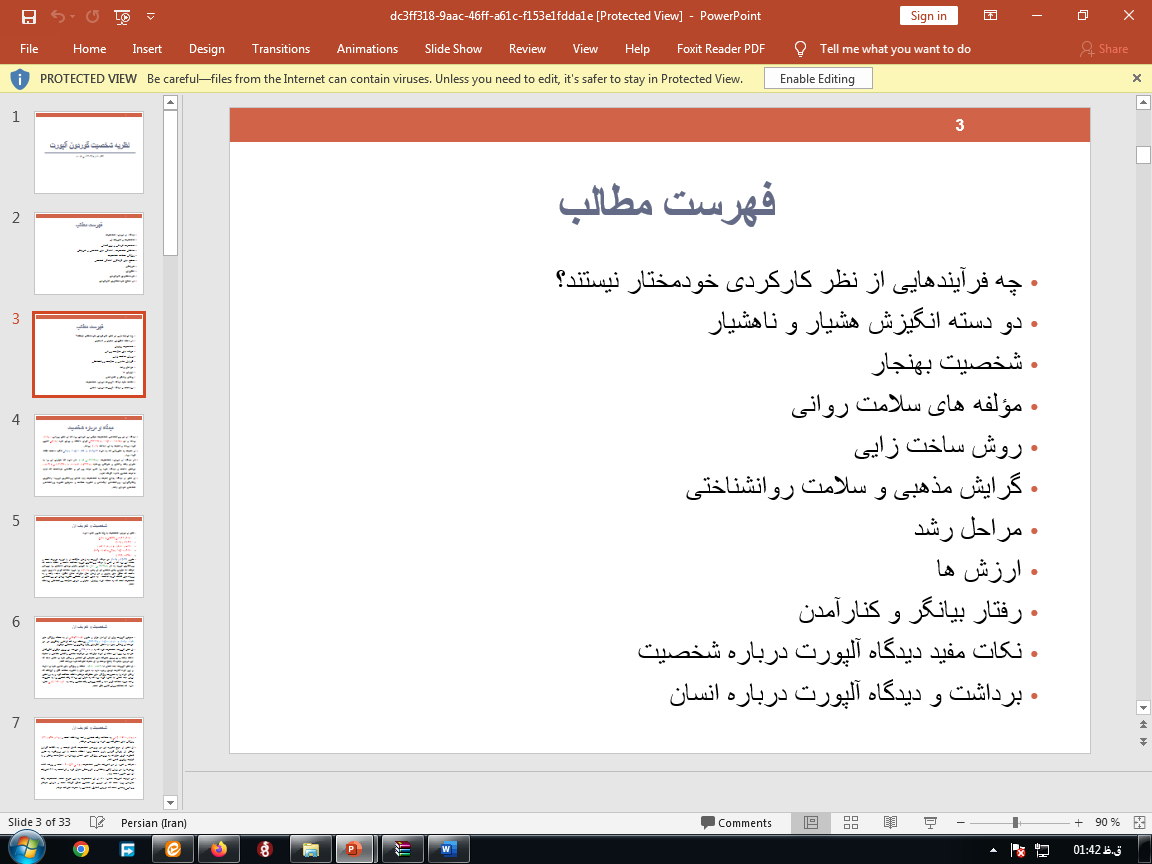Viewport: 1152px width, 864px height.
Task: Select slide 6 thumbnail
Action: [x=89, y=658]
